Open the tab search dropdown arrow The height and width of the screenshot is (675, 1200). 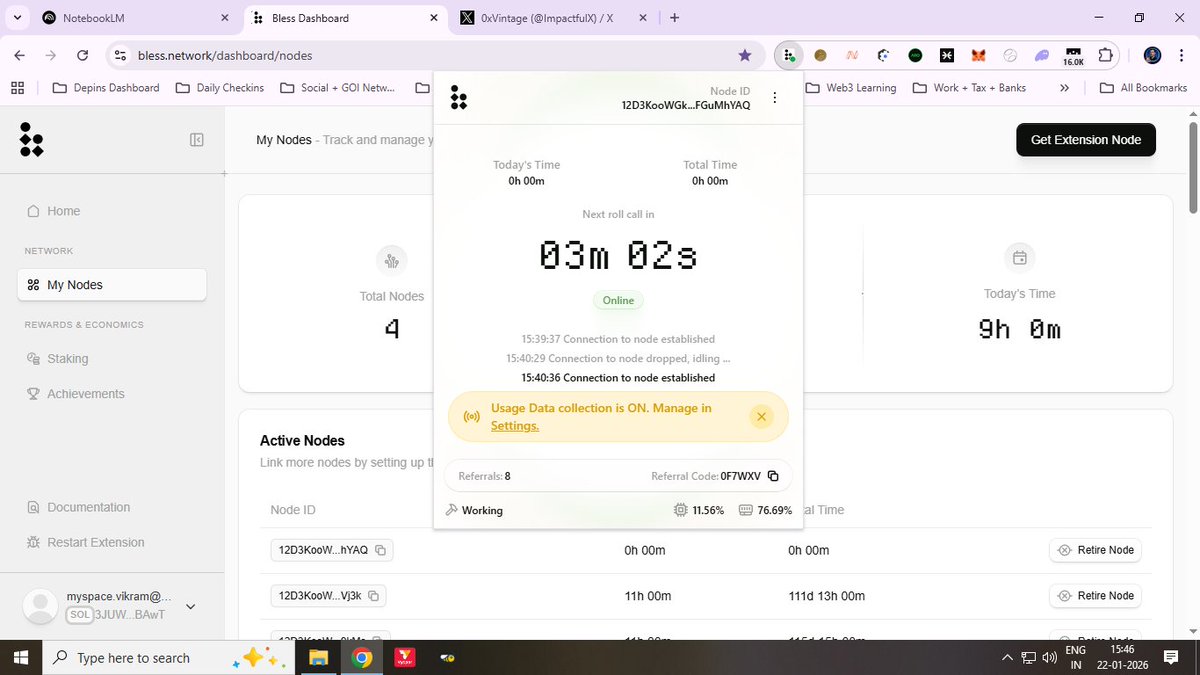pos(19,18)
